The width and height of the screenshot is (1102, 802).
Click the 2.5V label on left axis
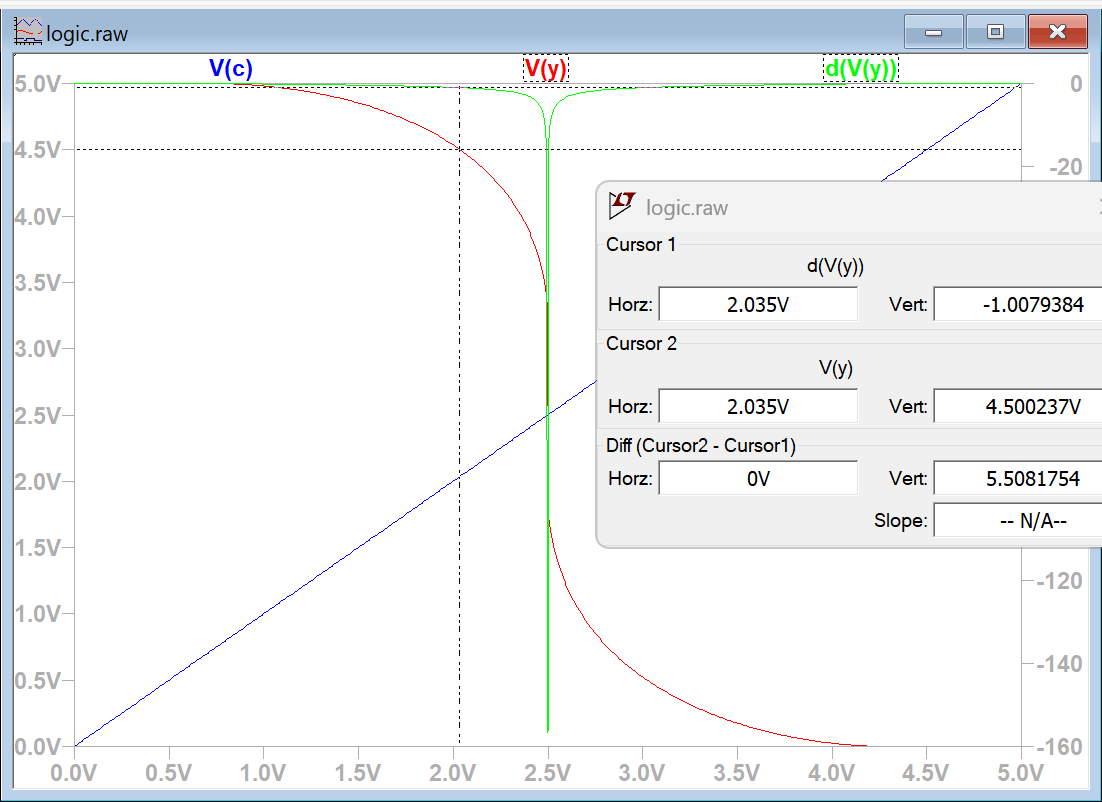coord(37,415)
